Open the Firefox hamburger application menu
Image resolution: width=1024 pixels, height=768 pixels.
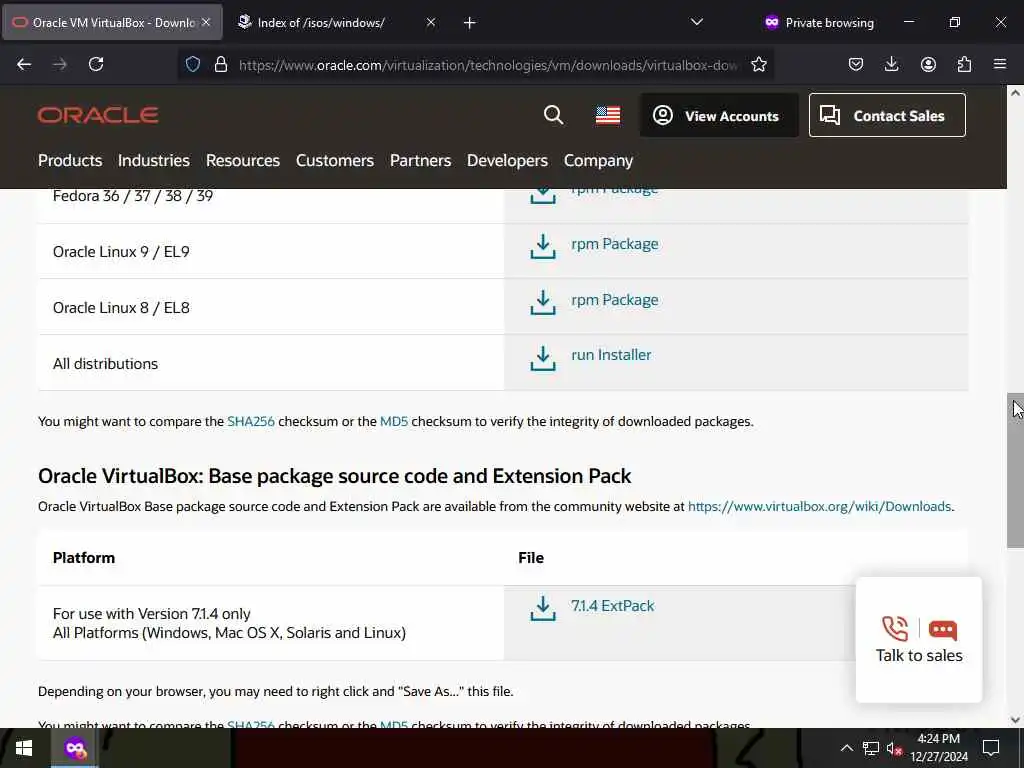[x=1000, y=64]
